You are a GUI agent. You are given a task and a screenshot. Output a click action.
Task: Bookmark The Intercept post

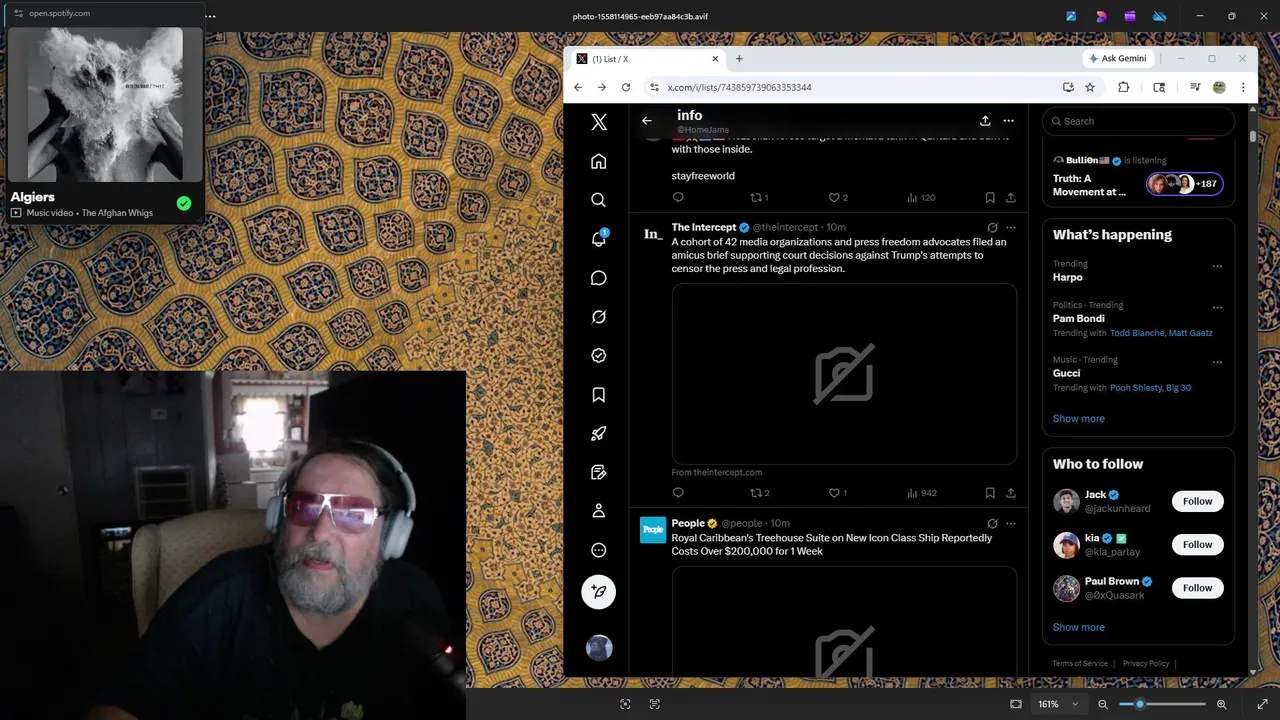(990, 493)
